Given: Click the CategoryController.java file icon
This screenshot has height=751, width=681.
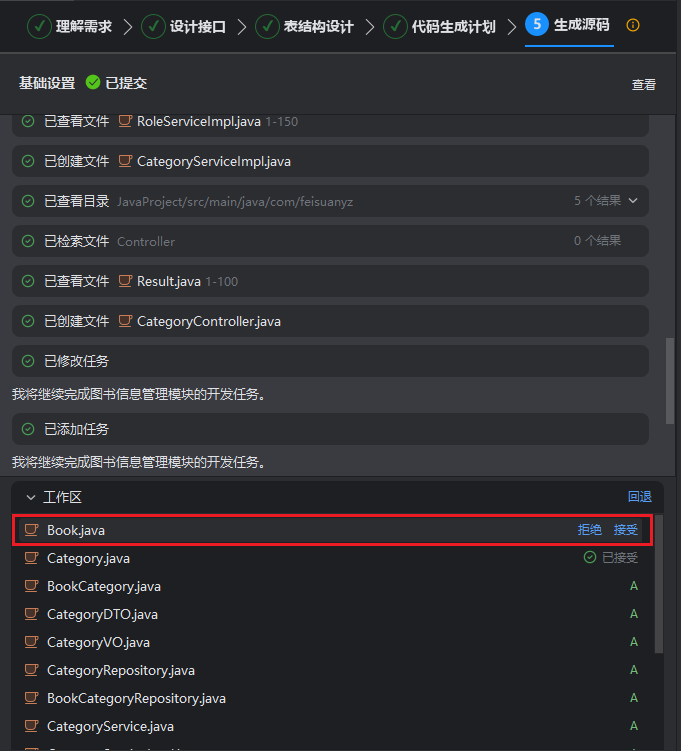Looking at the screenshot, I should tap(125, 321).
